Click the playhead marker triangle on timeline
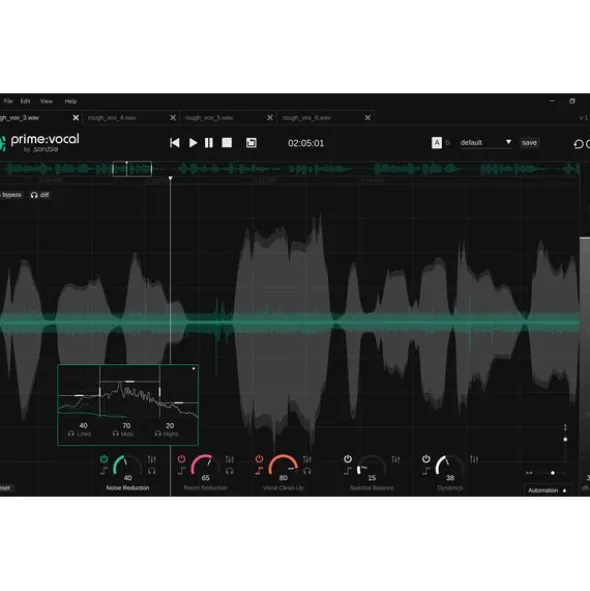Screen dimensions: 590x591 tap(170, 178)
